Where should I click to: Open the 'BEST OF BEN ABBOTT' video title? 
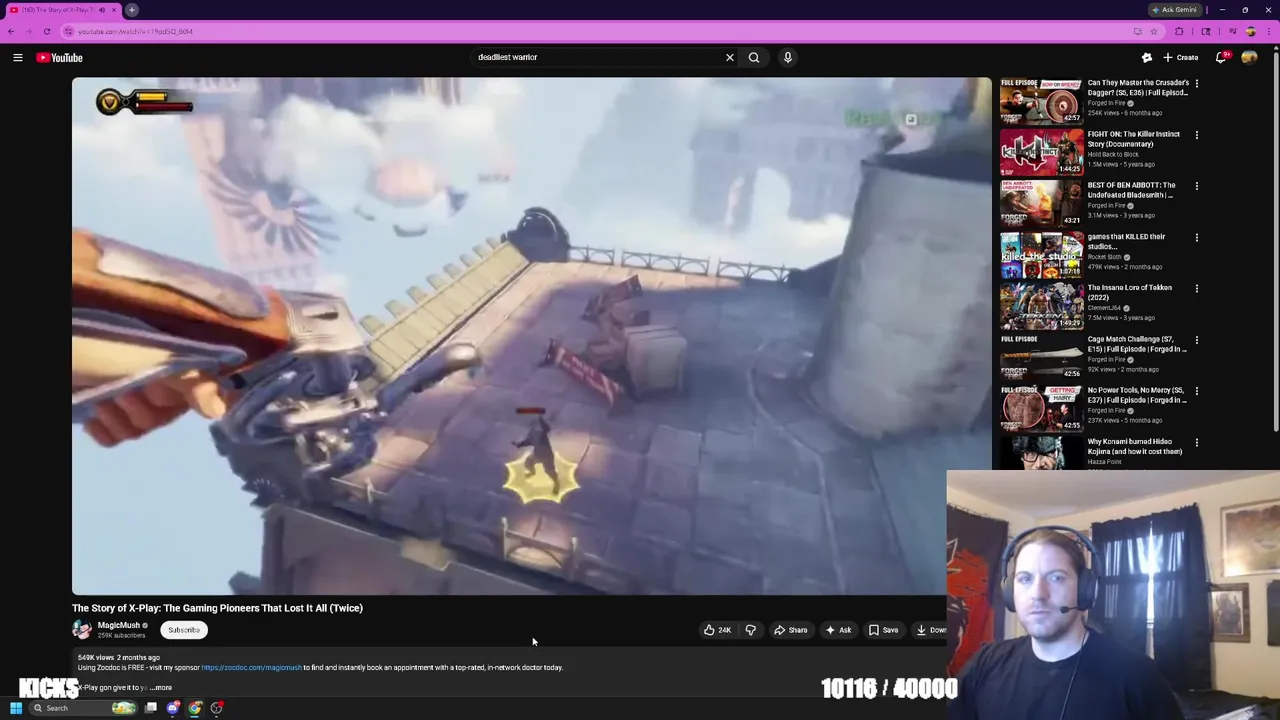[1131, 190]
